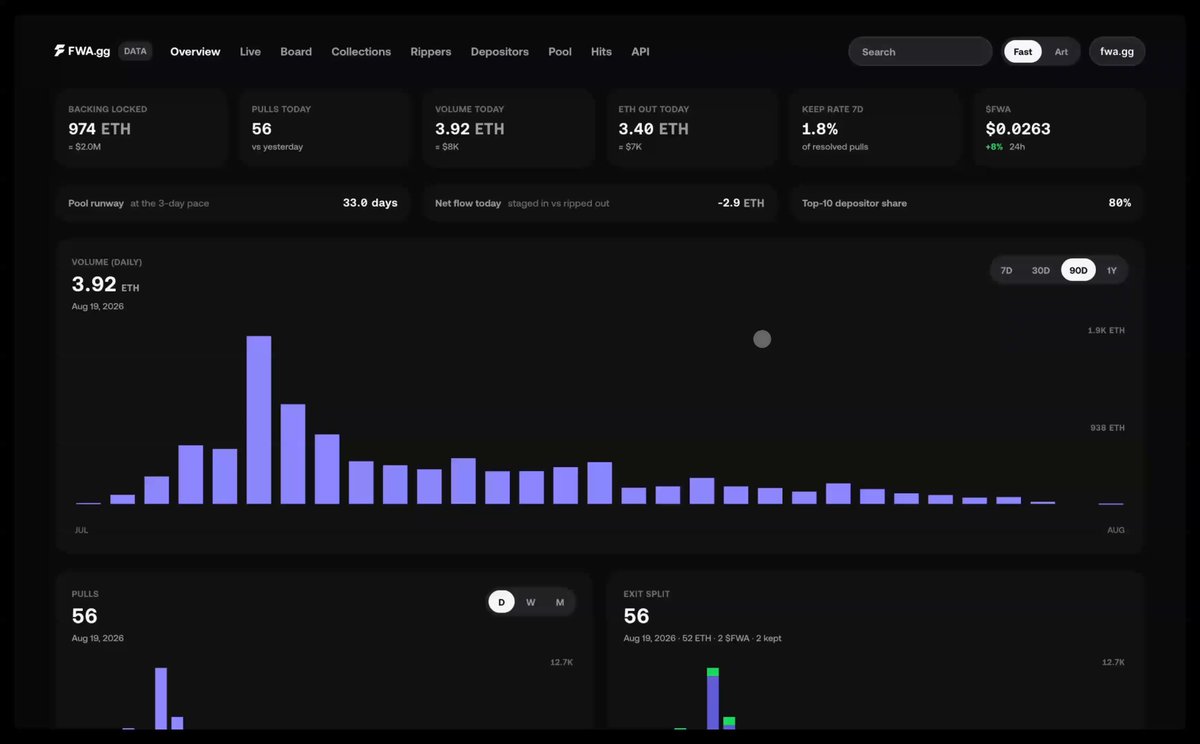
Task: Select the 1Y volume range
Action: [1111, 271]
